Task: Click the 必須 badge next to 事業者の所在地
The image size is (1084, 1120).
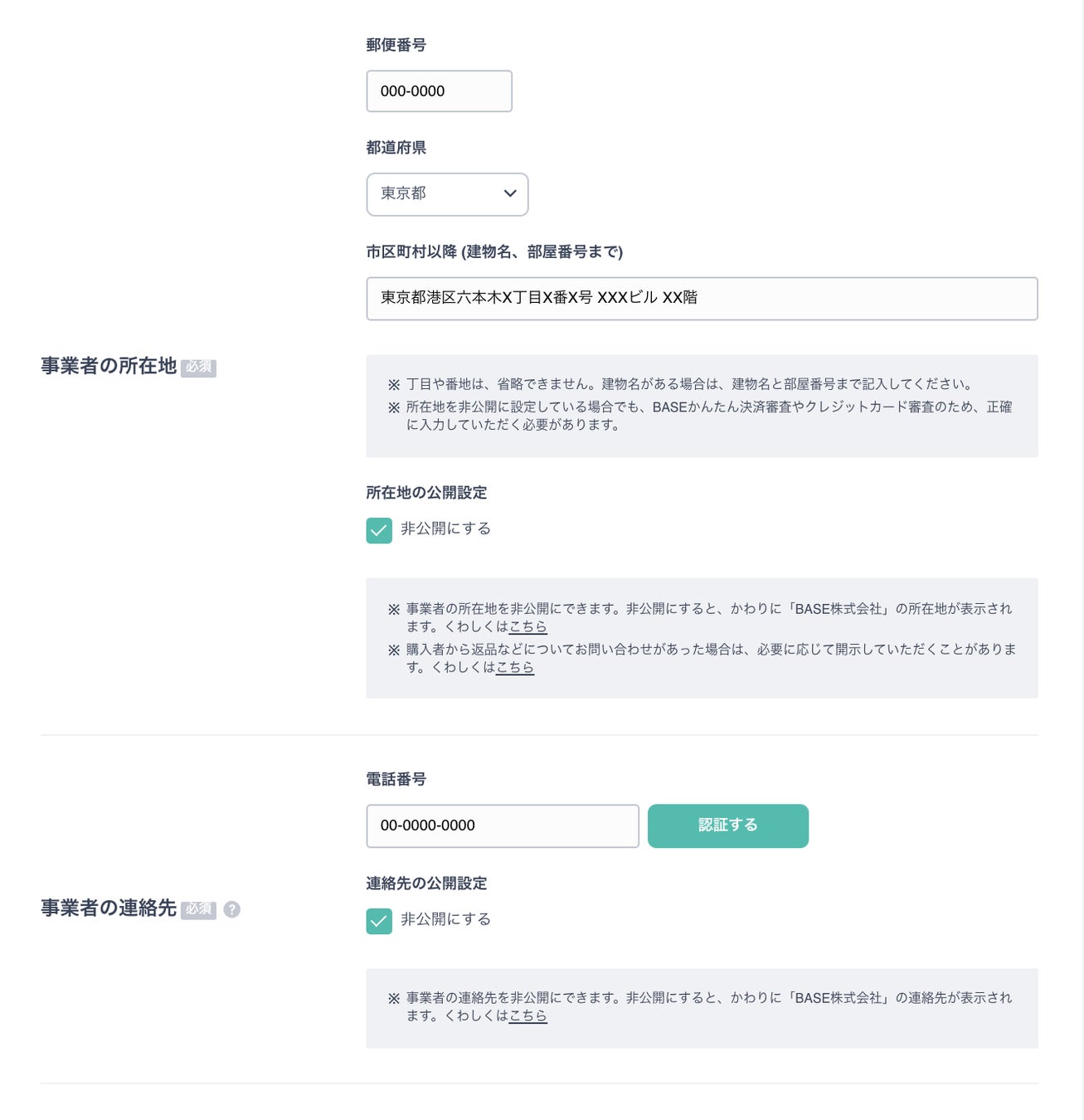Action: 198,368
